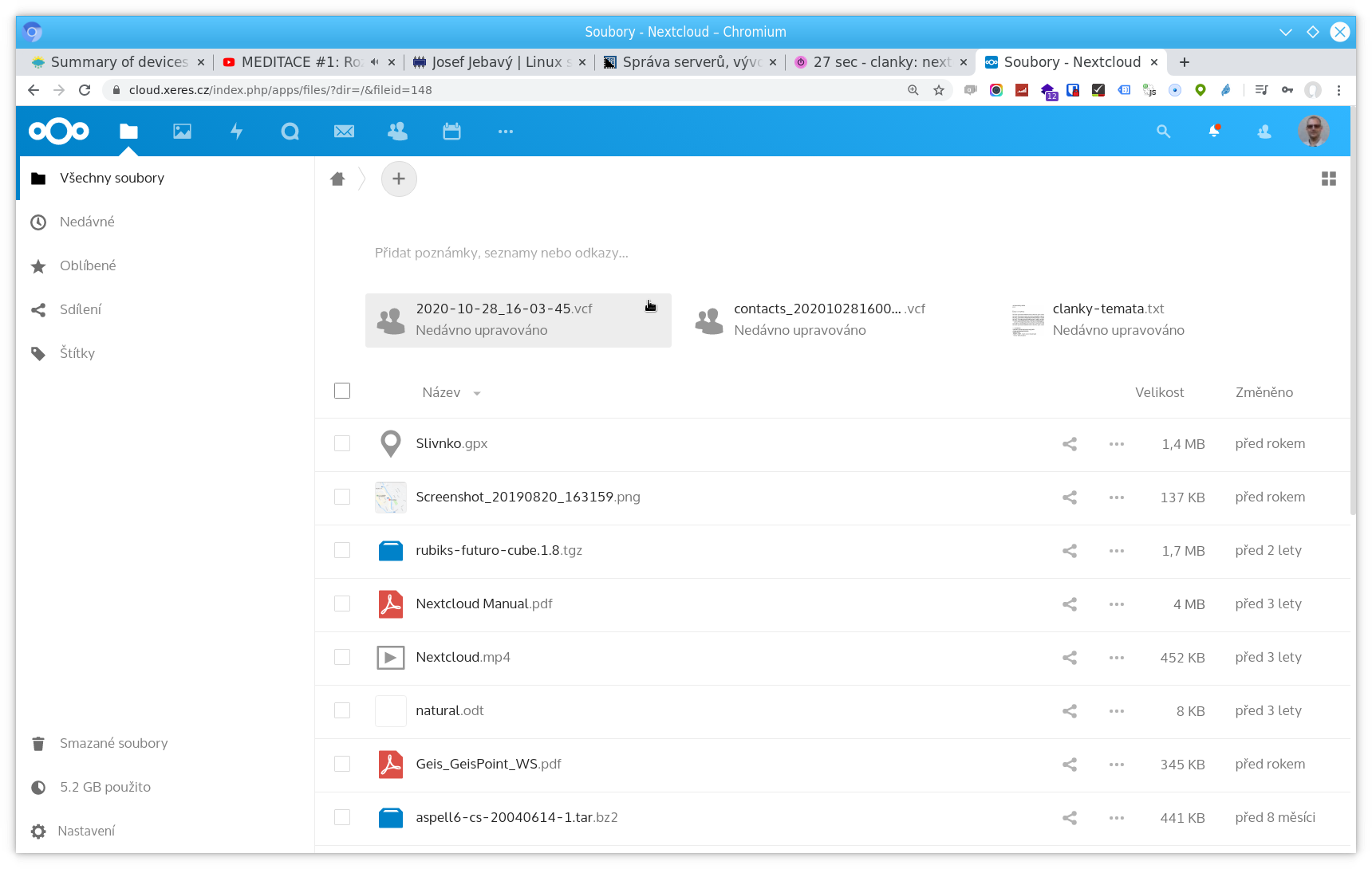The image size is (1372, 869).
Task: Share rubiks-futuro-cube.1.8.tgz
Action: pos(1070,551)
